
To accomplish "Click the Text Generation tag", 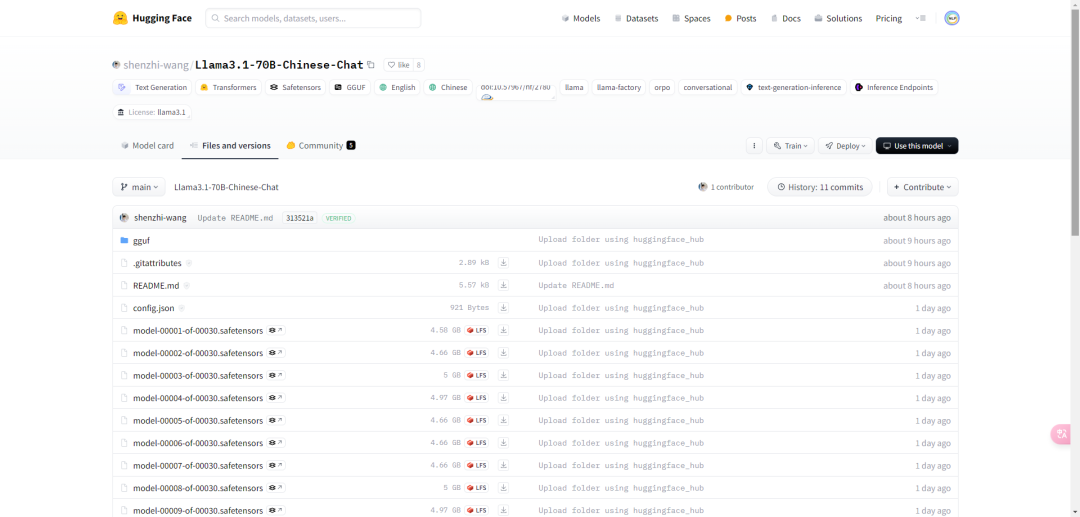I will coord(152,87).
